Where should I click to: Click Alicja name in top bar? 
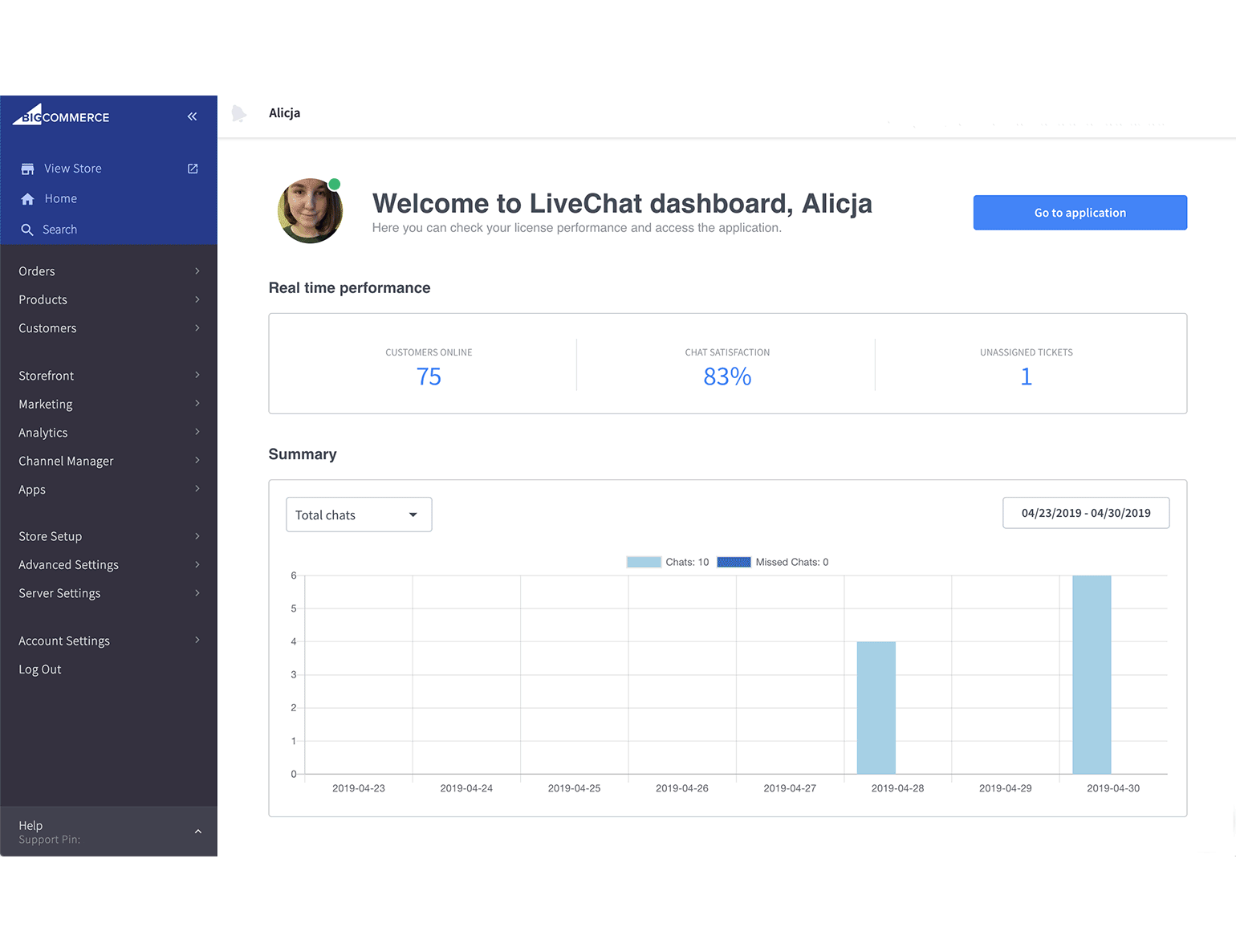[x=284, y=113]
